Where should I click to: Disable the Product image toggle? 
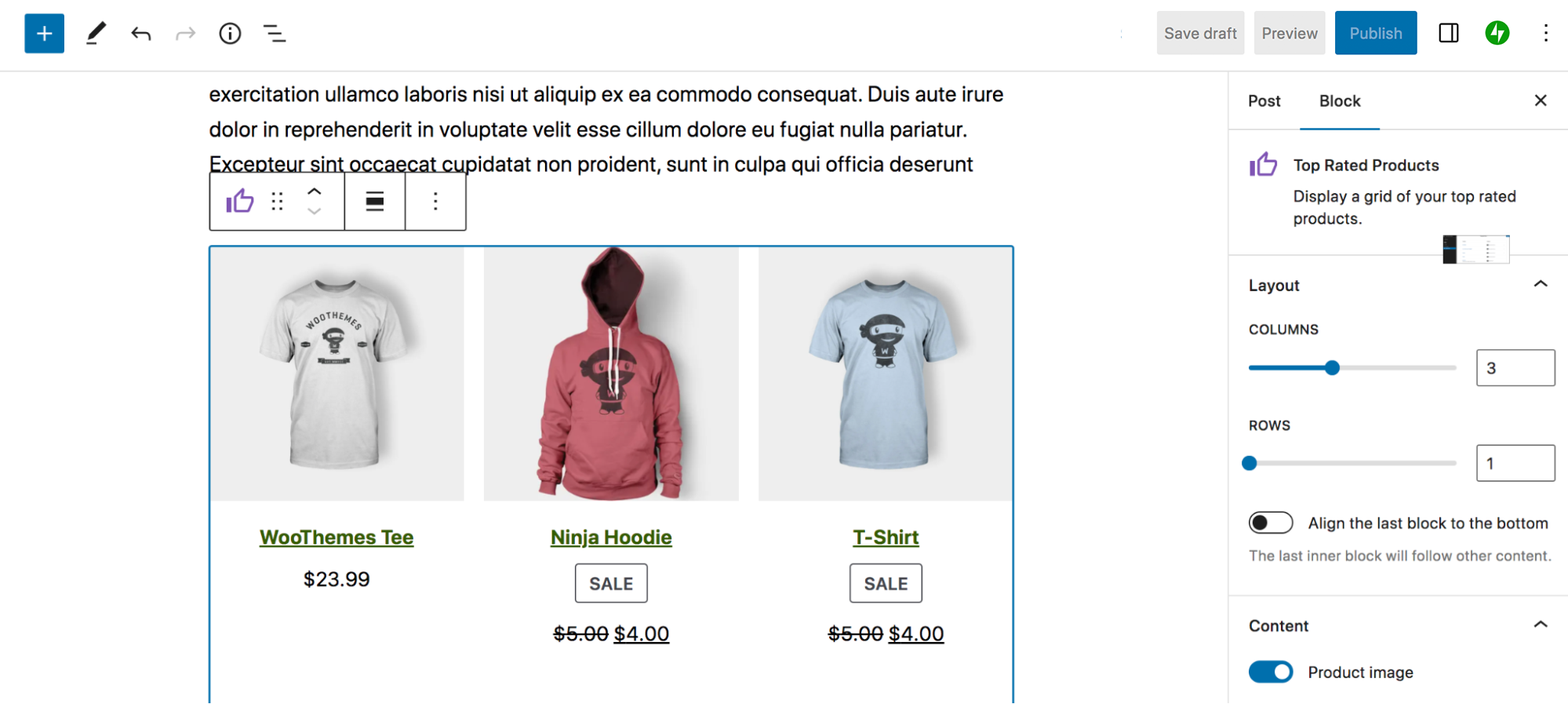pyautogui.click(x=1271, y=672)
